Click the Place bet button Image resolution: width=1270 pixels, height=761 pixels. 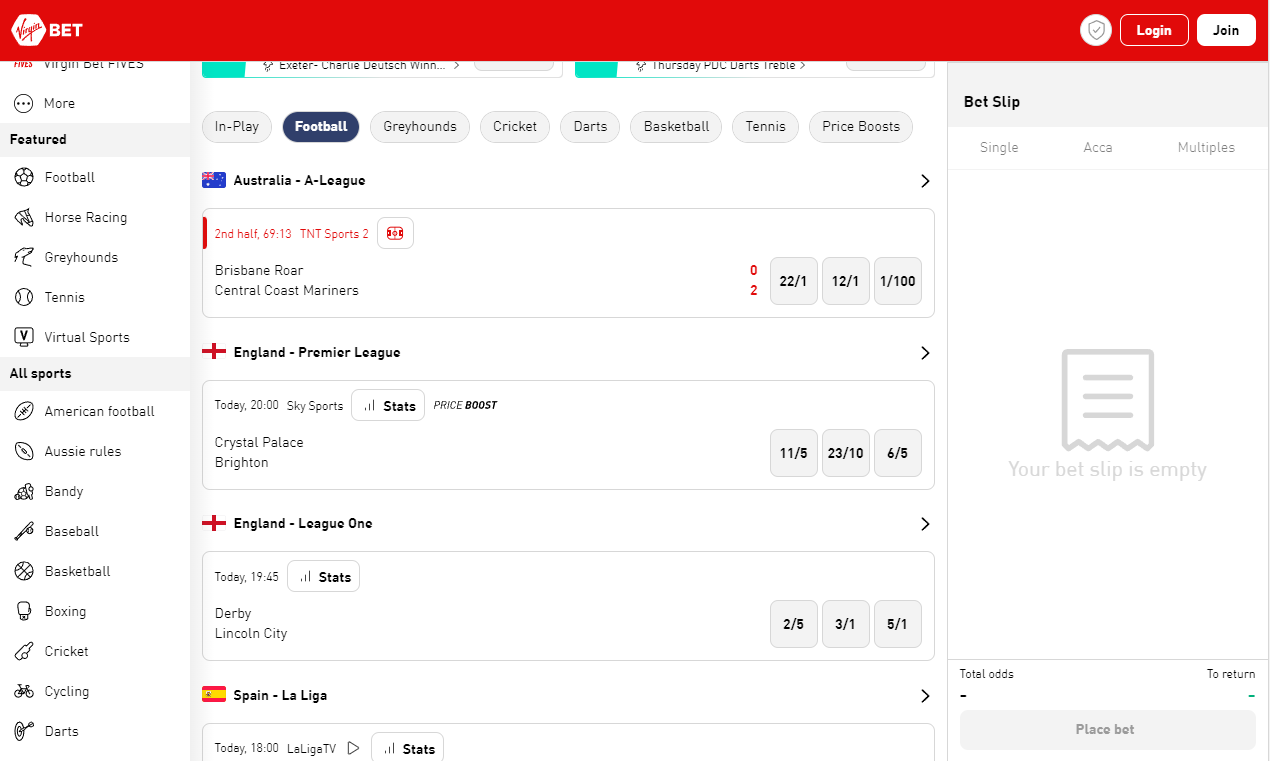coord(1108,730)
